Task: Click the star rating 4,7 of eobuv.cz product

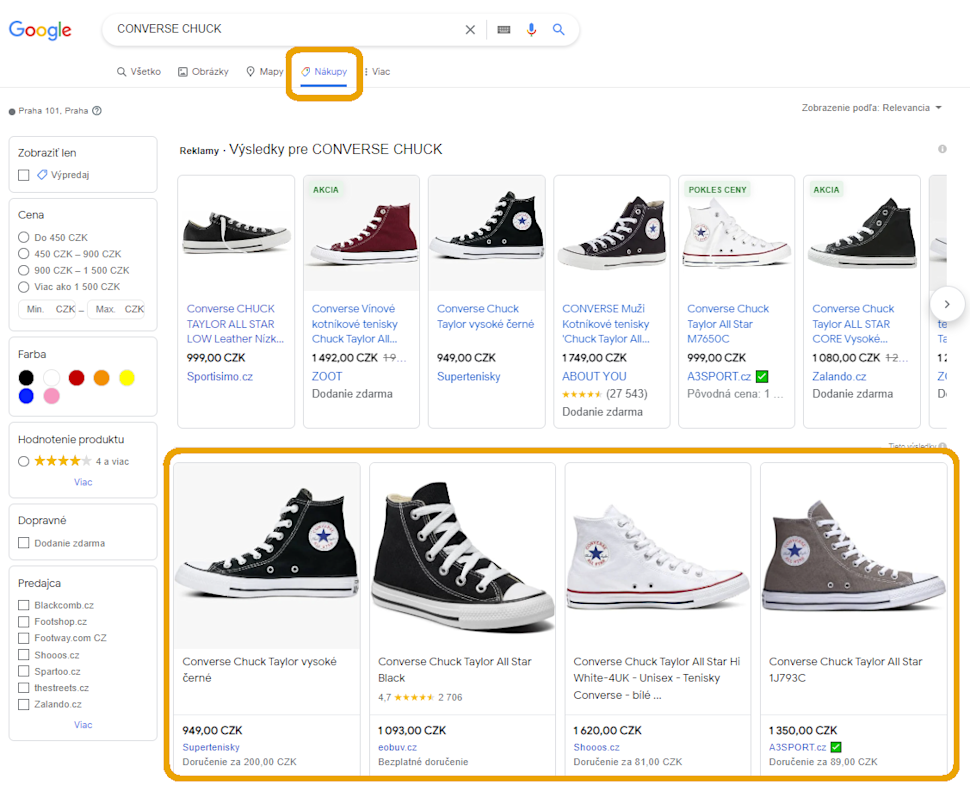Action: tap(414, 697)
